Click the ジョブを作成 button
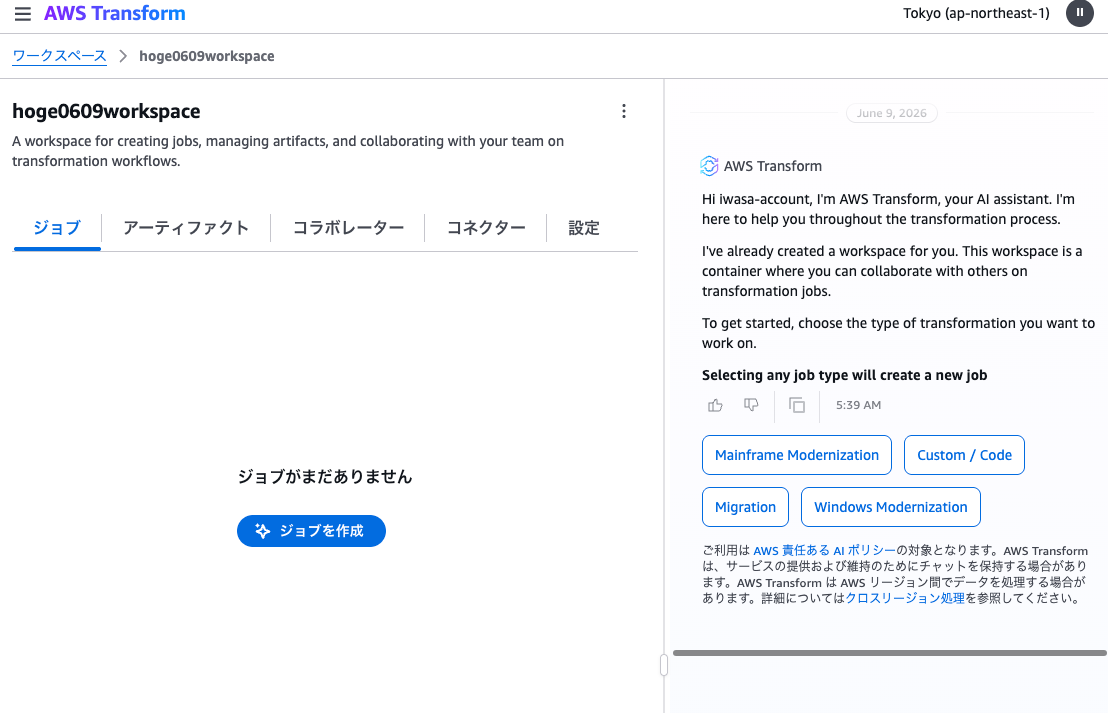This screenshot has width=1108, height=713. pyautogui.click(x=311, y=531)
